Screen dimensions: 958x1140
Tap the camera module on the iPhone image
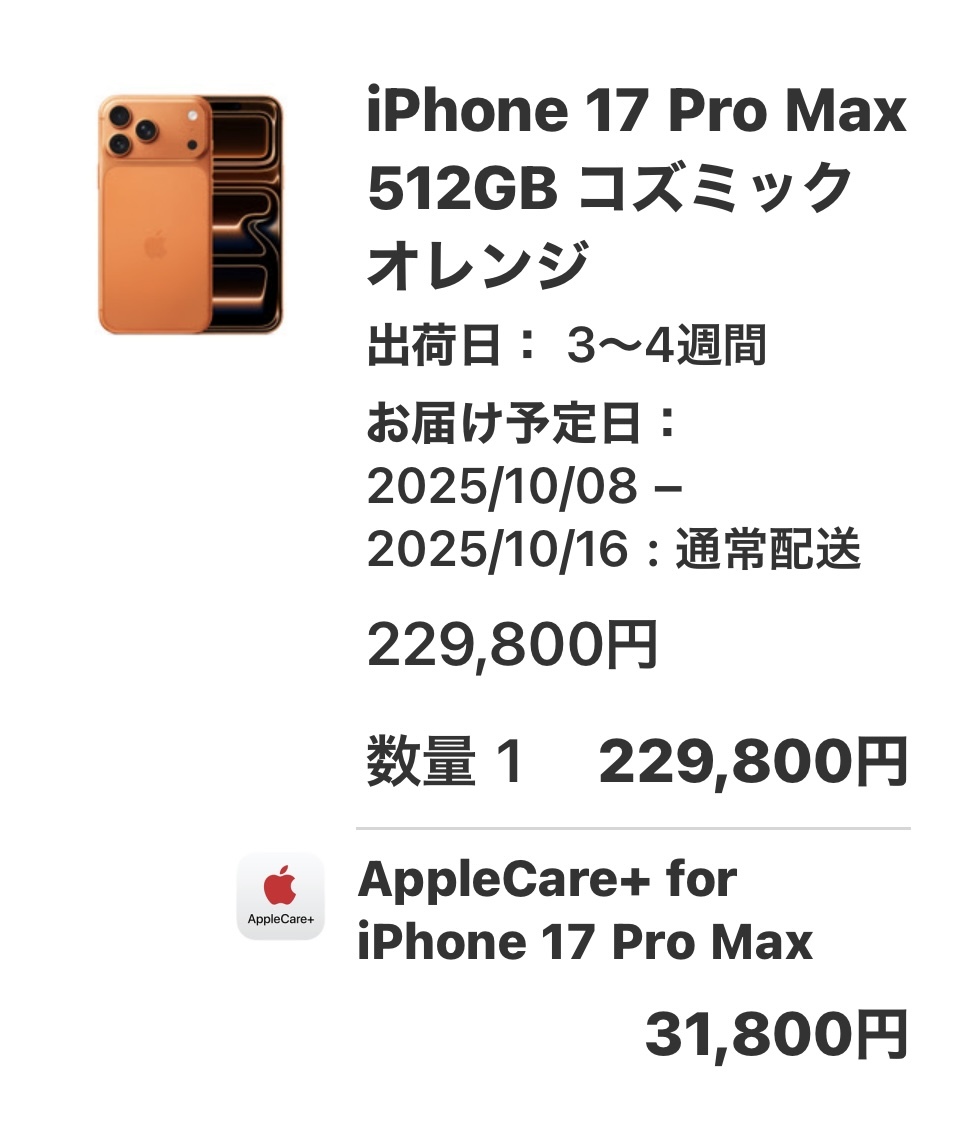click(x=155, y=130)
